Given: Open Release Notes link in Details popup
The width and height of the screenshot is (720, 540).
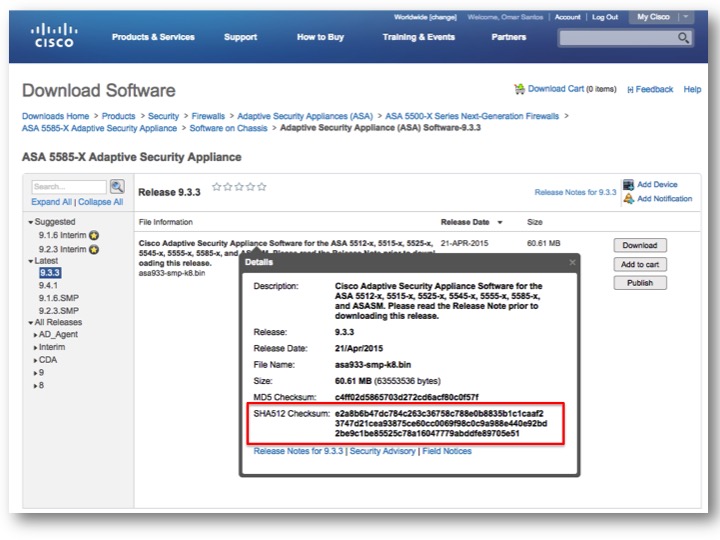Looking at the screenshot, I should [x=298, y=451].
